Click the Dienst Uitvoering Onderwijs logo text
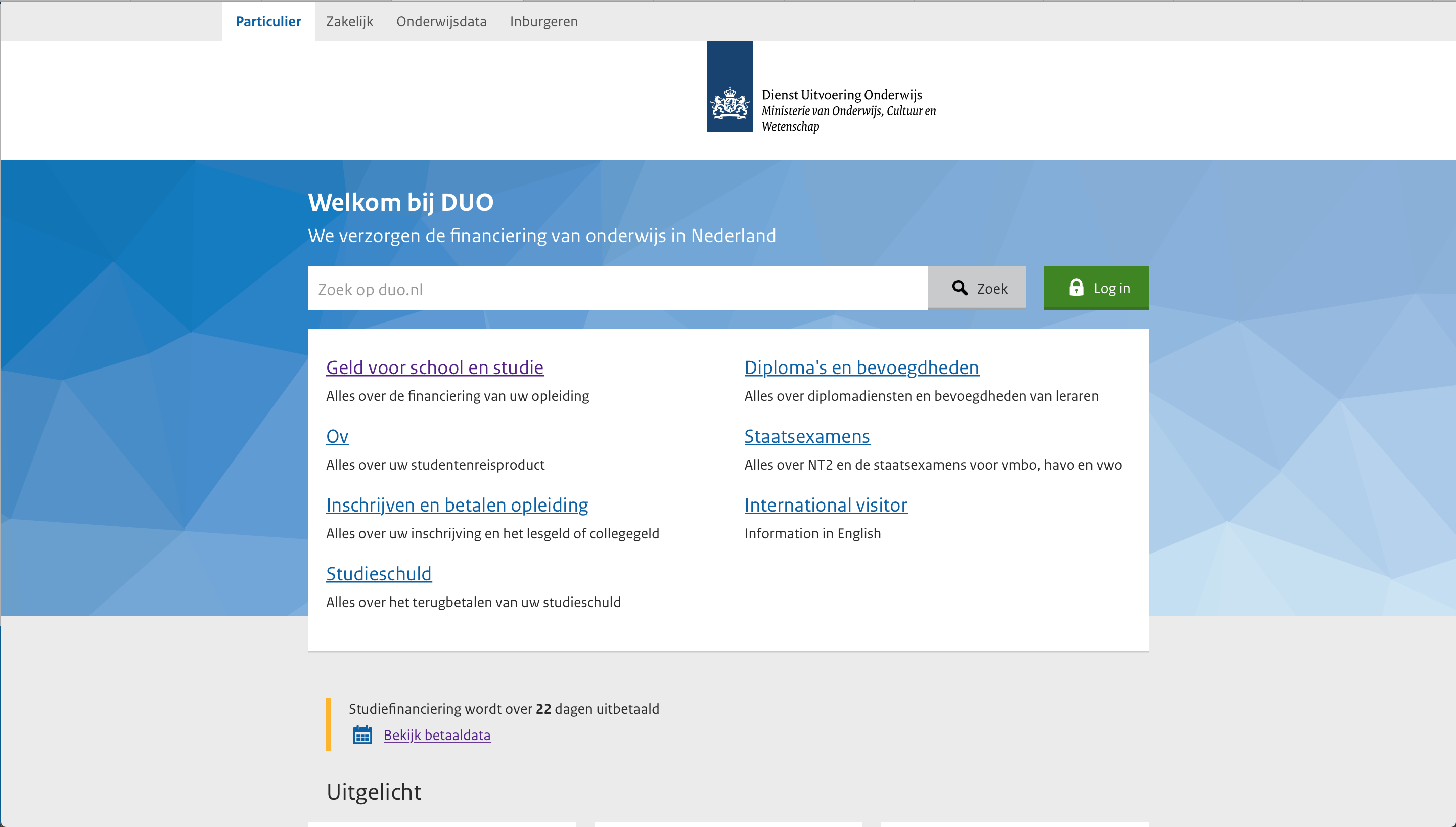 coord(842,95)
